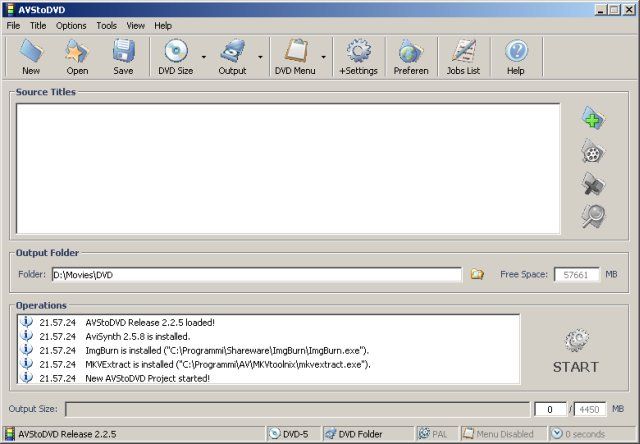Click the edit title film reel icon
Viewport: 640px width, 444px height.
pos(593,151)
